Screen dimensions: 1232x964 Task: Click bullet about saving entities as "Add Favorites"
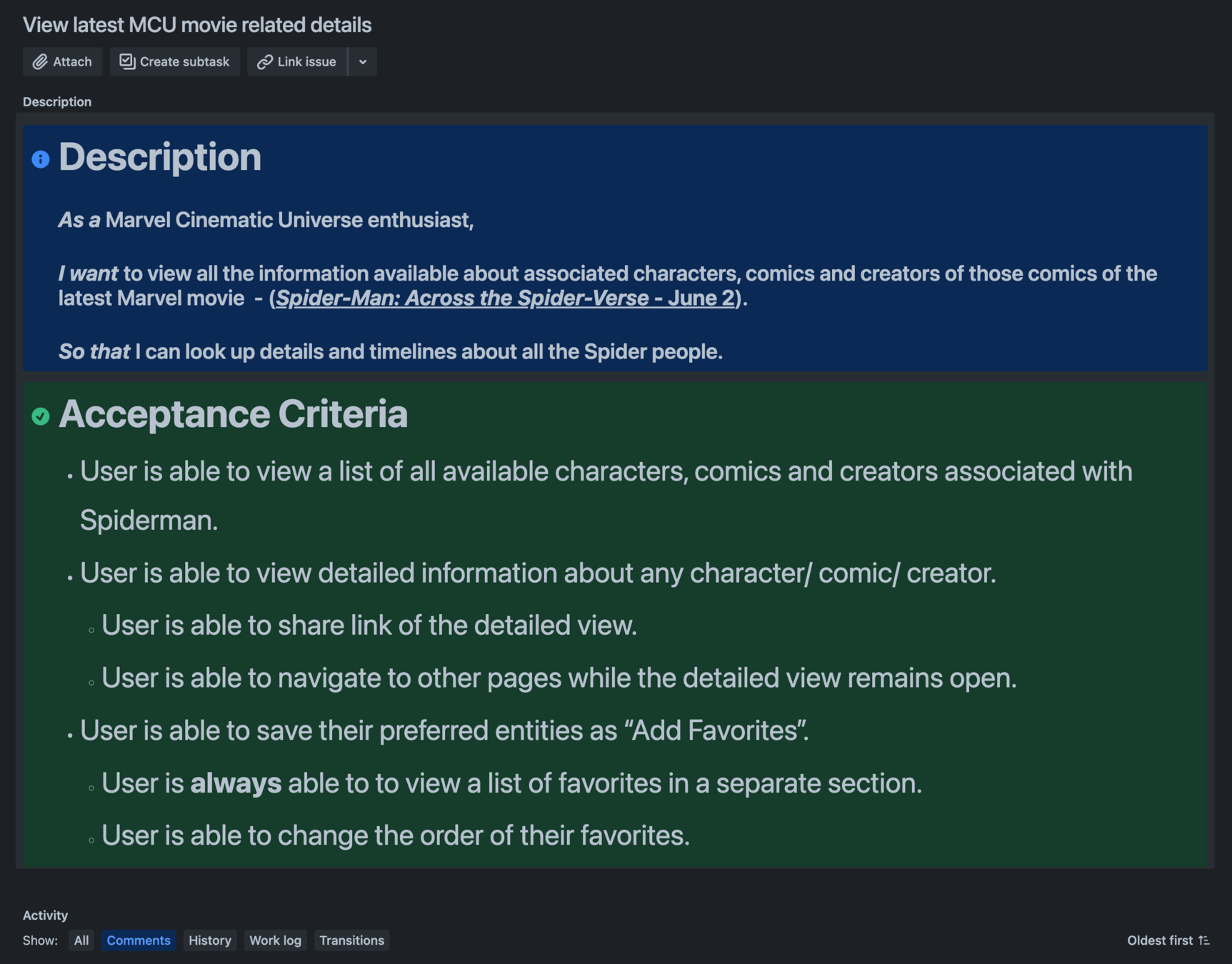(444, 730)
